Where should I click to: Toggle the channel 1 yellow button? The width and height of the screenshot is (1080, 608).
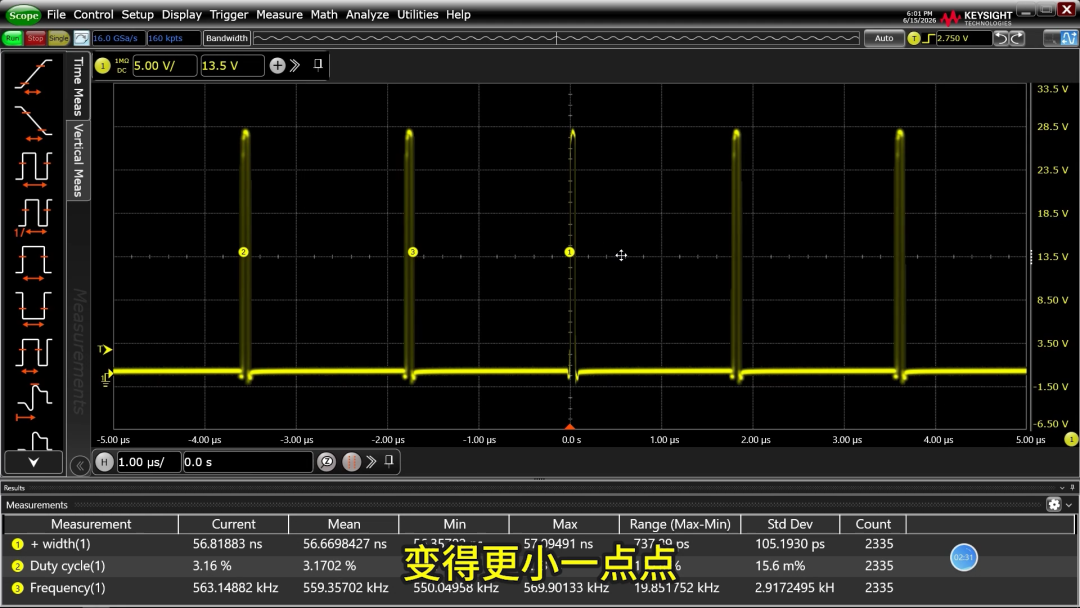103,66
